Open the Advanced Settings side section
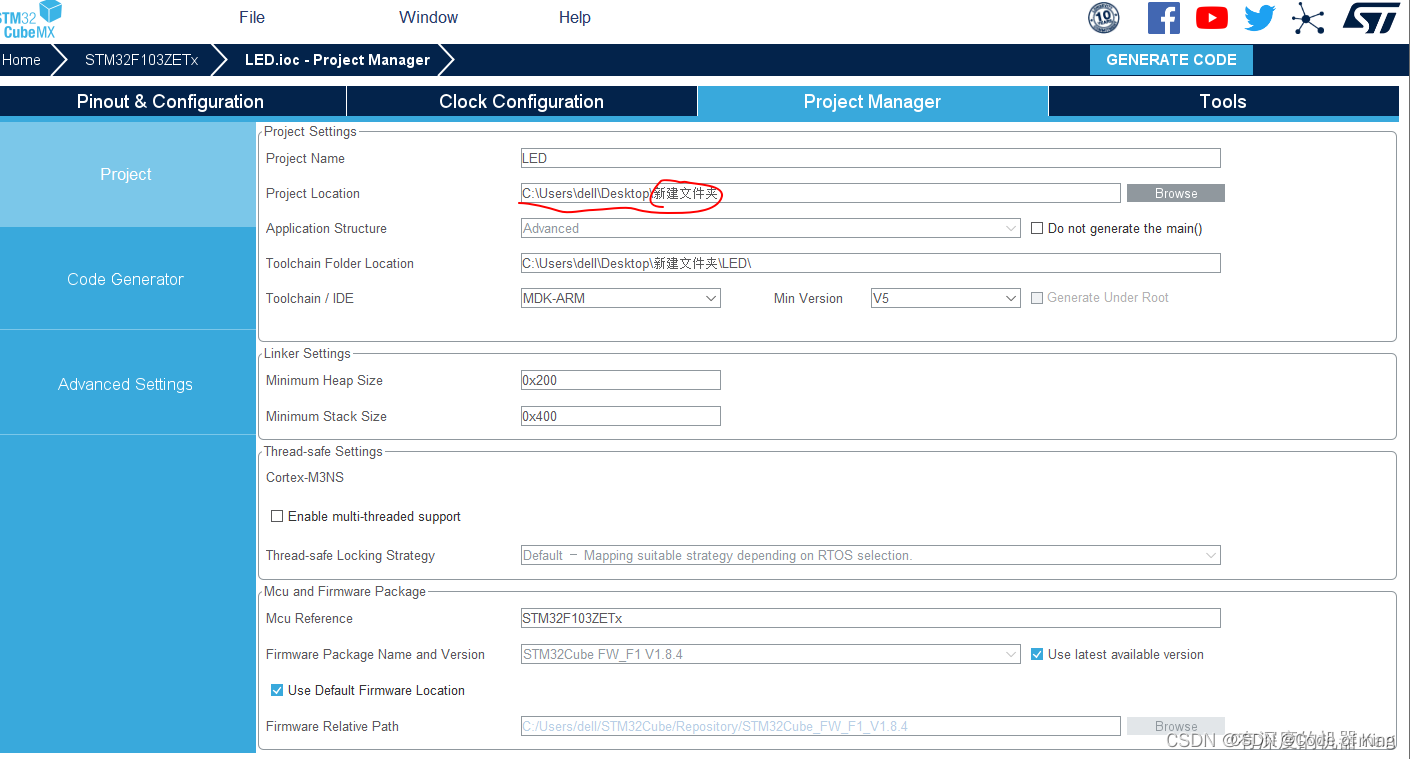 point(126,384)
